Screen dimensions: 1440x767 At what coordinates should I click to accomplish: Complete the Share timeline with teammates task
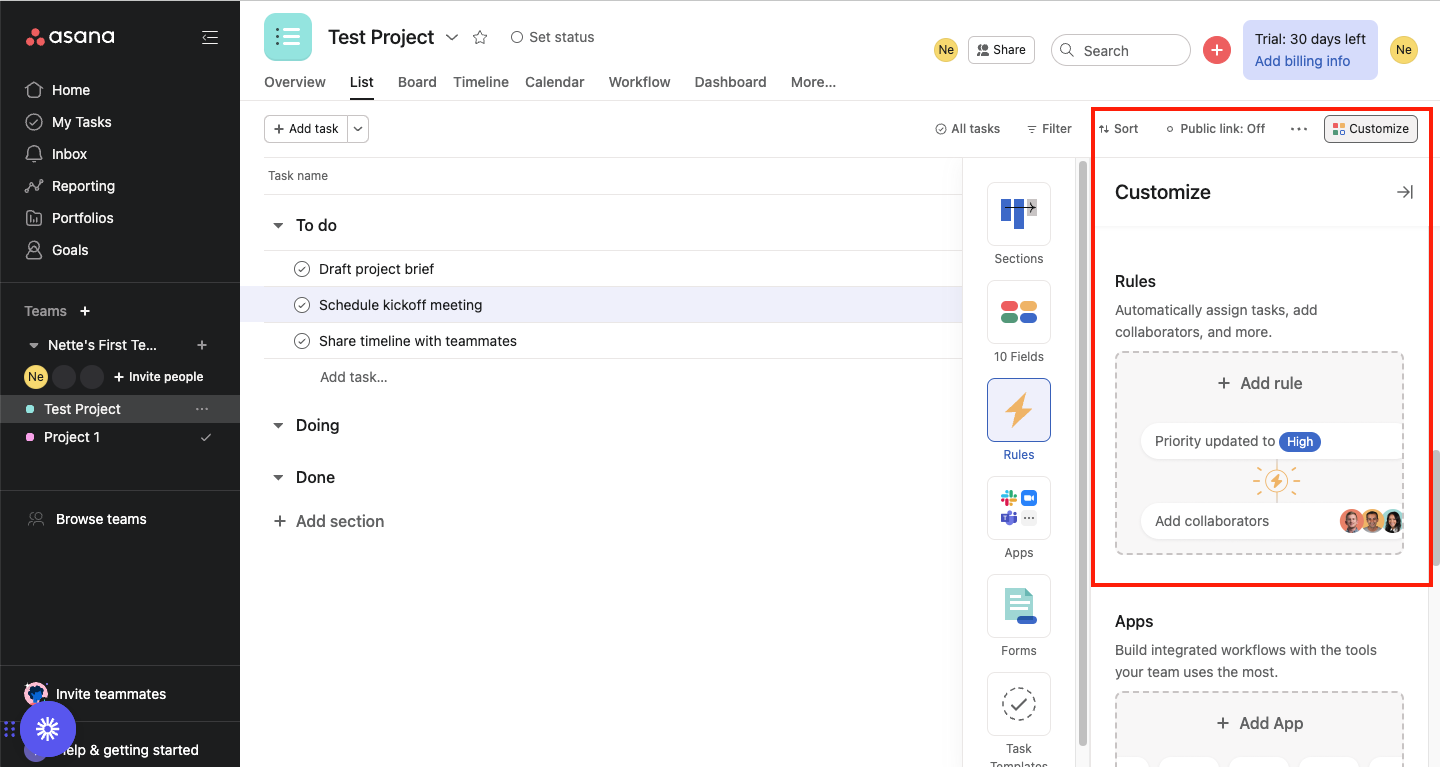[302, 341]
